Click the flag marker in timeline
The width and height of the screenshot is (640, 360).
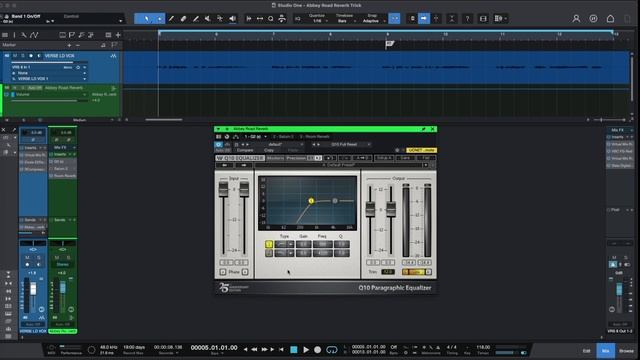(389, 44)
